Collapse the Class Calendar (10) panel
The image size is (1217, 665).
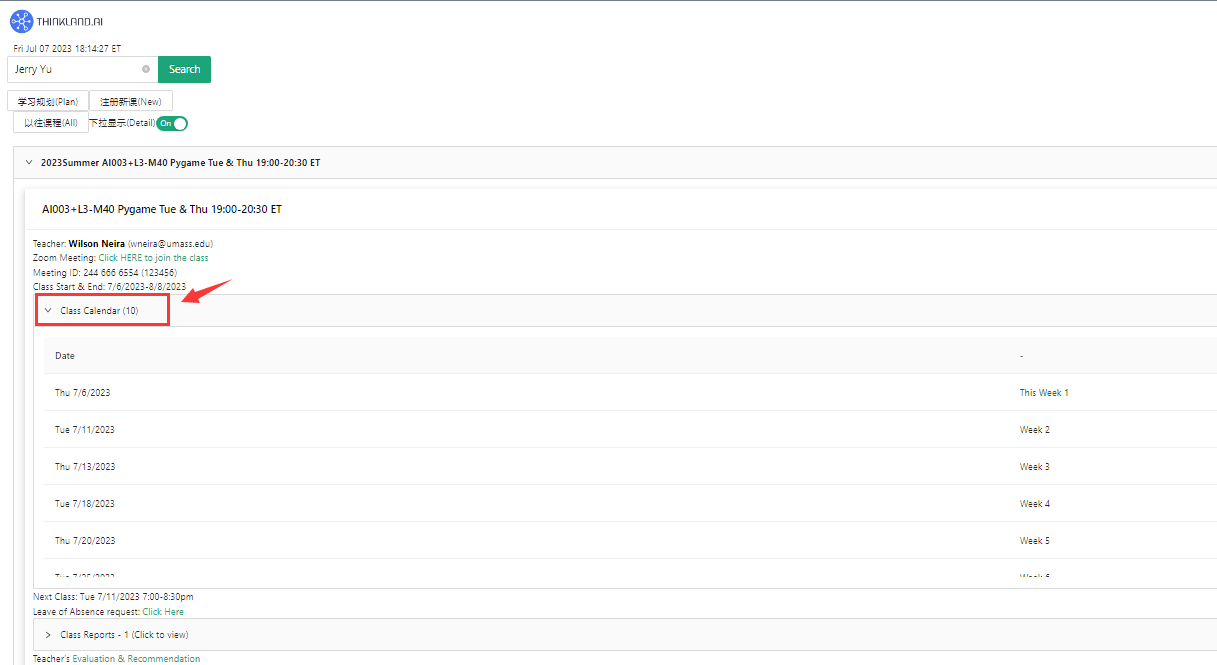click(48, 311)
